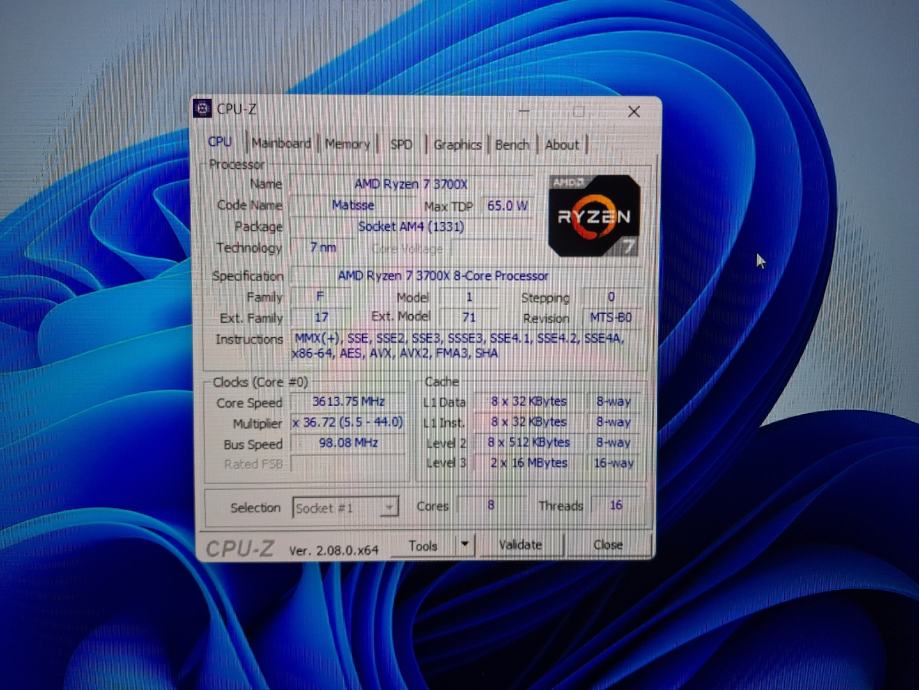Click the Ver. 2.08.0.x64 version text
Screen dimensions: 919x690
pos(333,550)
